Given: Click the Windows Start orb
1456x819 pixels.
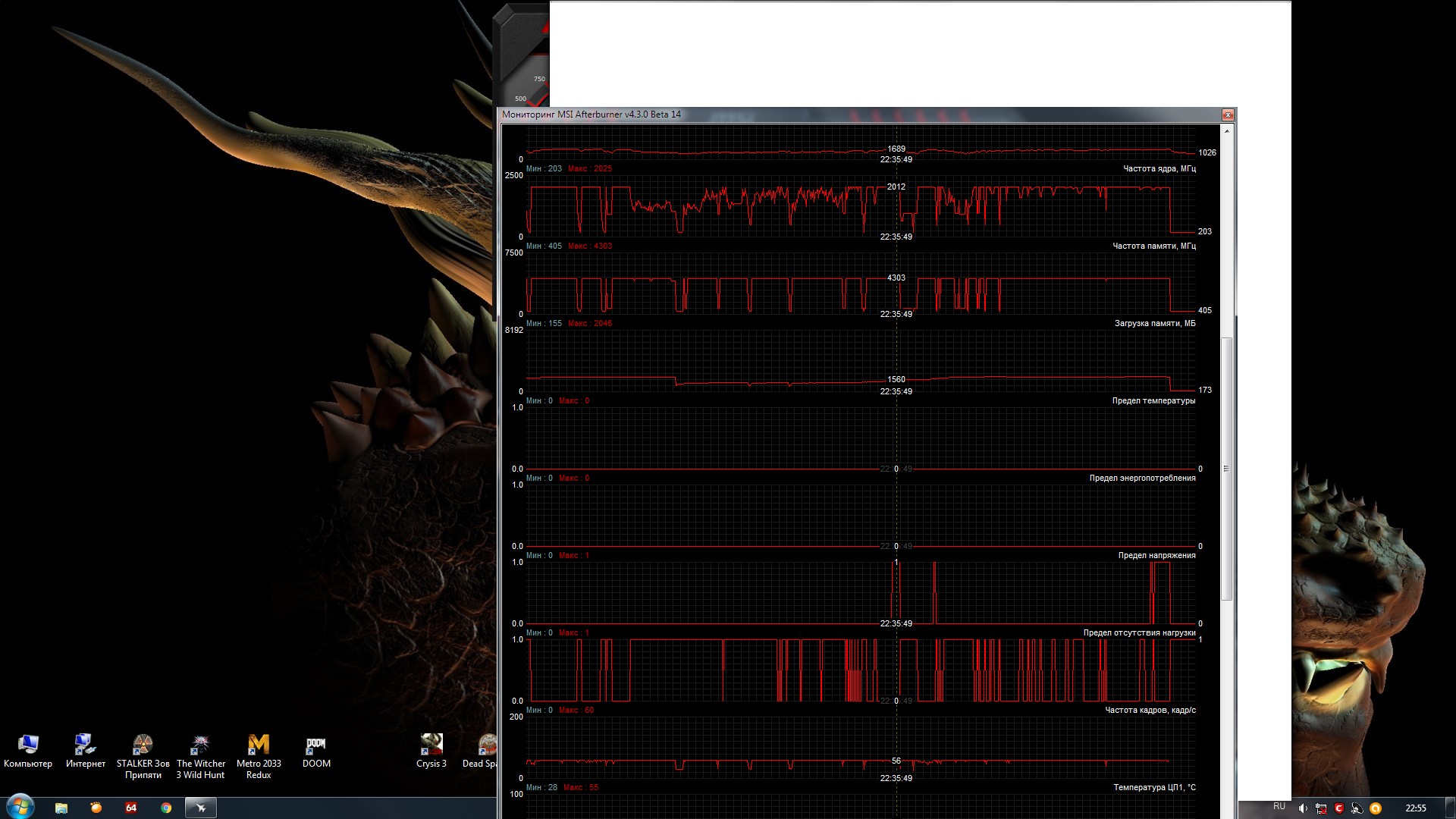Looking at the screenshot, I should pyautogui.click(x=20, y=807).
